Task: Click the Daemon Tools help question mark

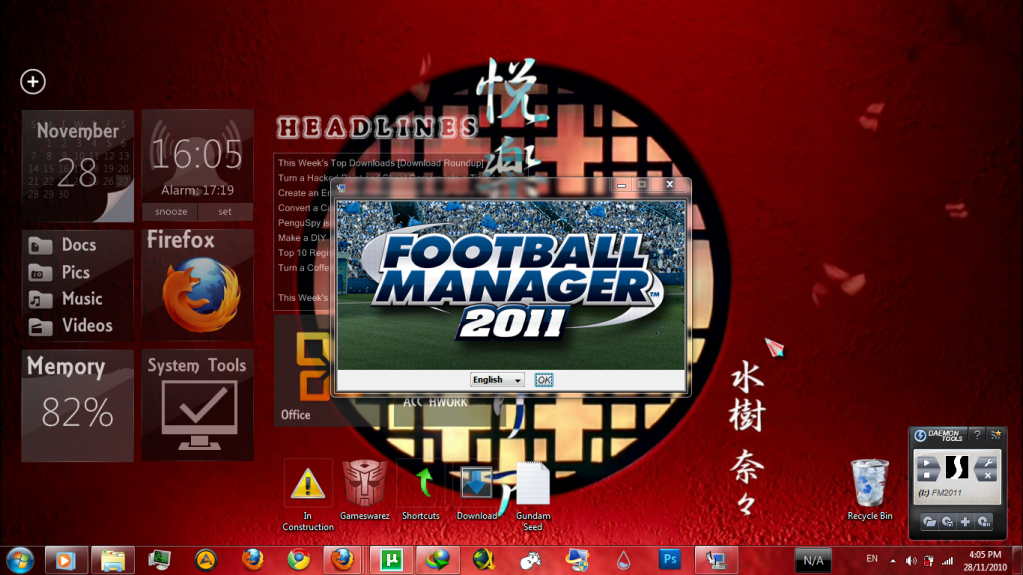Action: (x=977, y=434)
